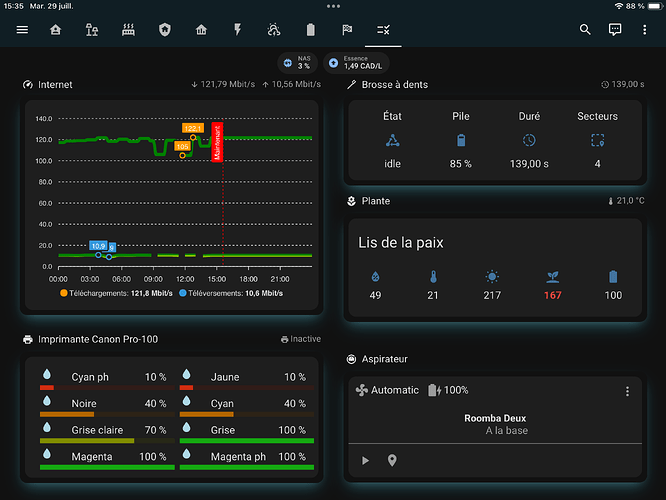Open the hamburger sidebar menu

point(22,30)
